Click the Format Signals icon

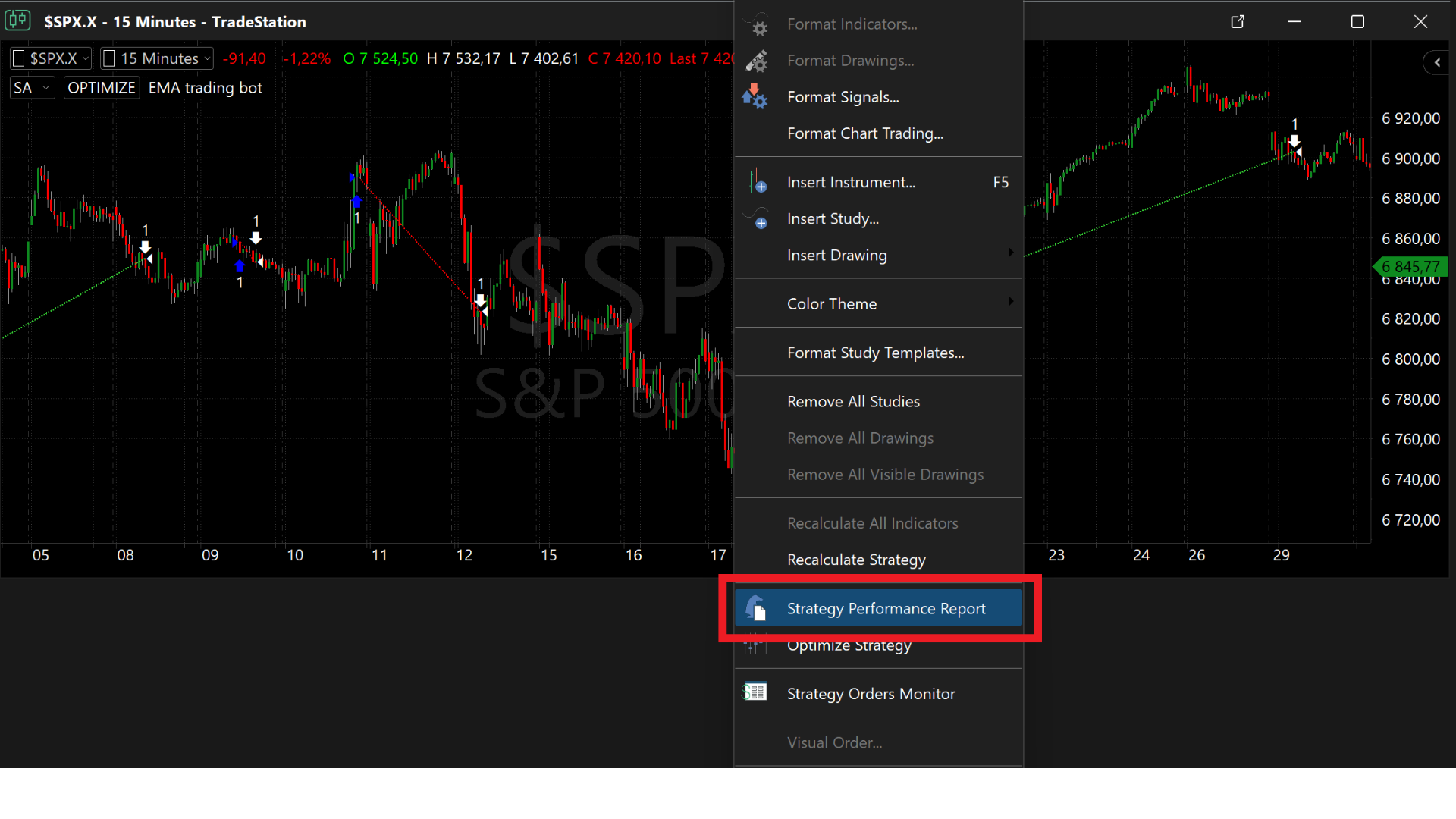[x=755, y=97]
